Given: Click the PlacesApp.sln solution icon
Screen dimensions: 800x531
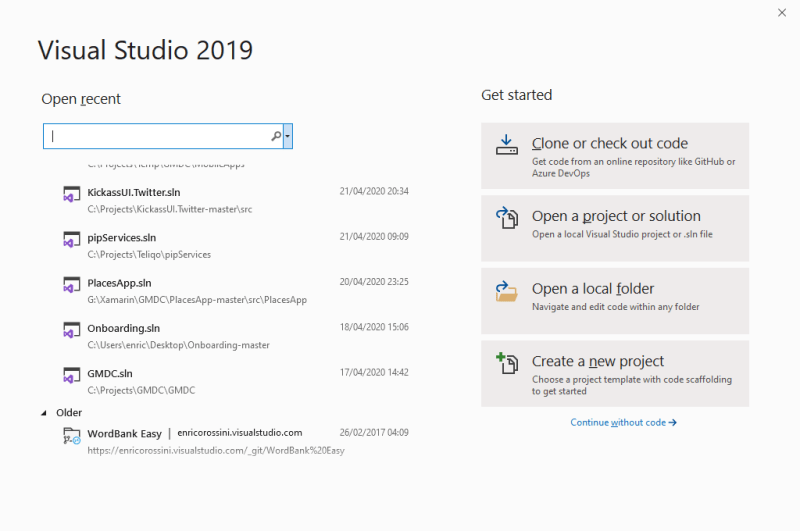Looking at the screenshot, I should pyautogui.click(x=71, y=285).
